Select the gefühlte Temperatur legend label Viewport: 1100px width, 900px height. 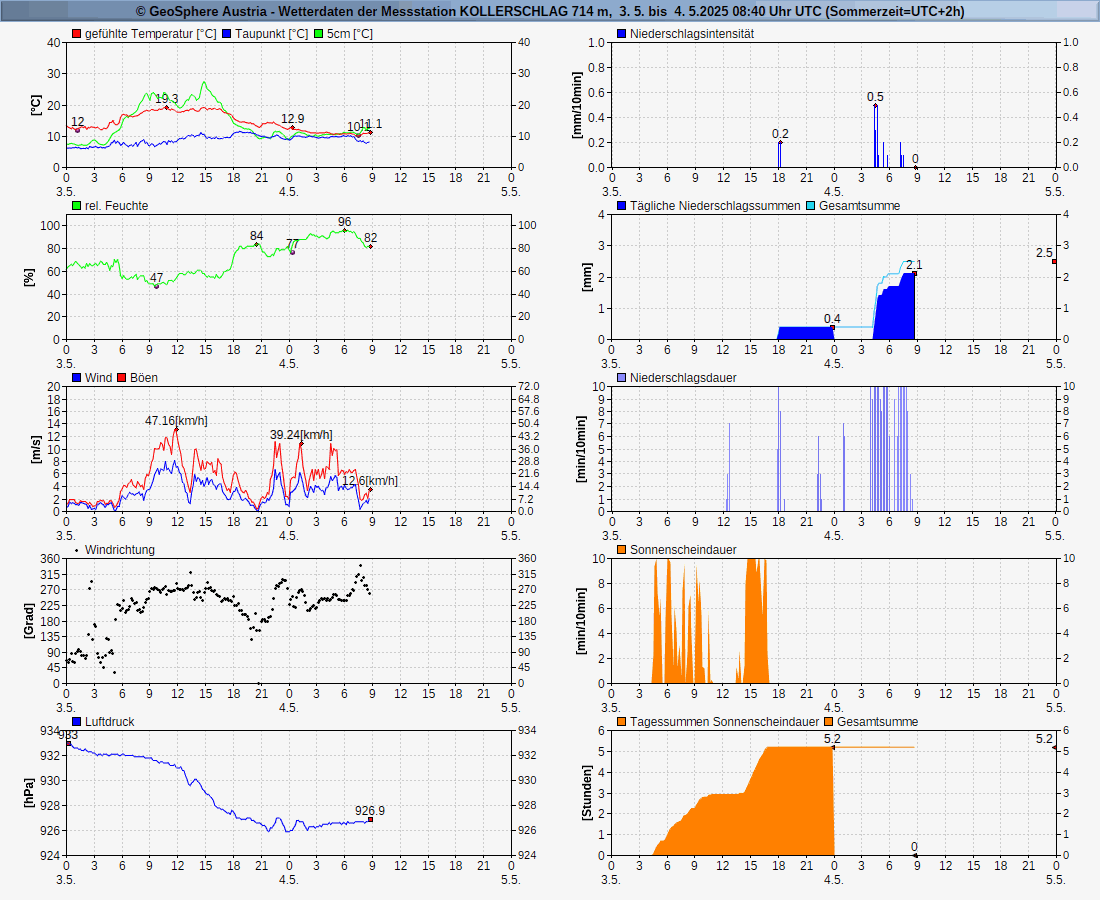[151, 34]
